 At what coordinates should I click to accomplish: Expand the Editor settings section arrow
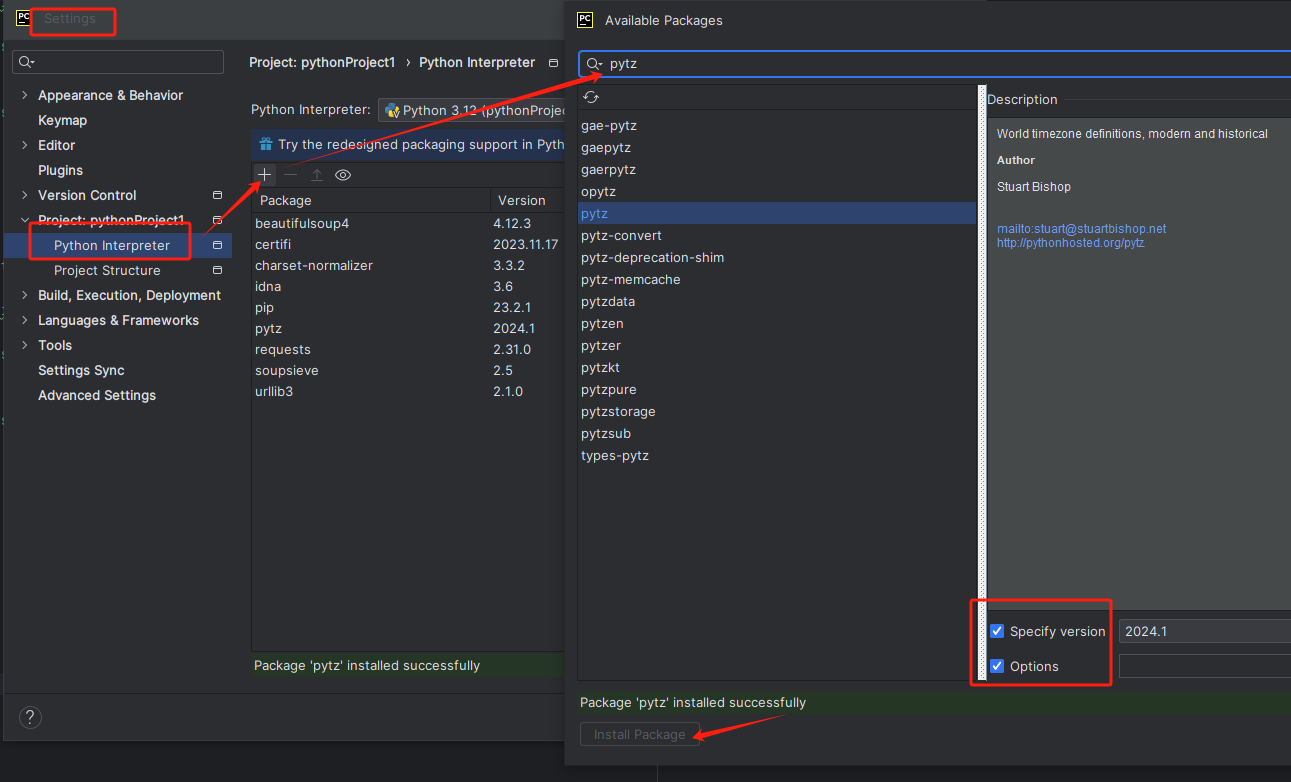click(24, 145)
